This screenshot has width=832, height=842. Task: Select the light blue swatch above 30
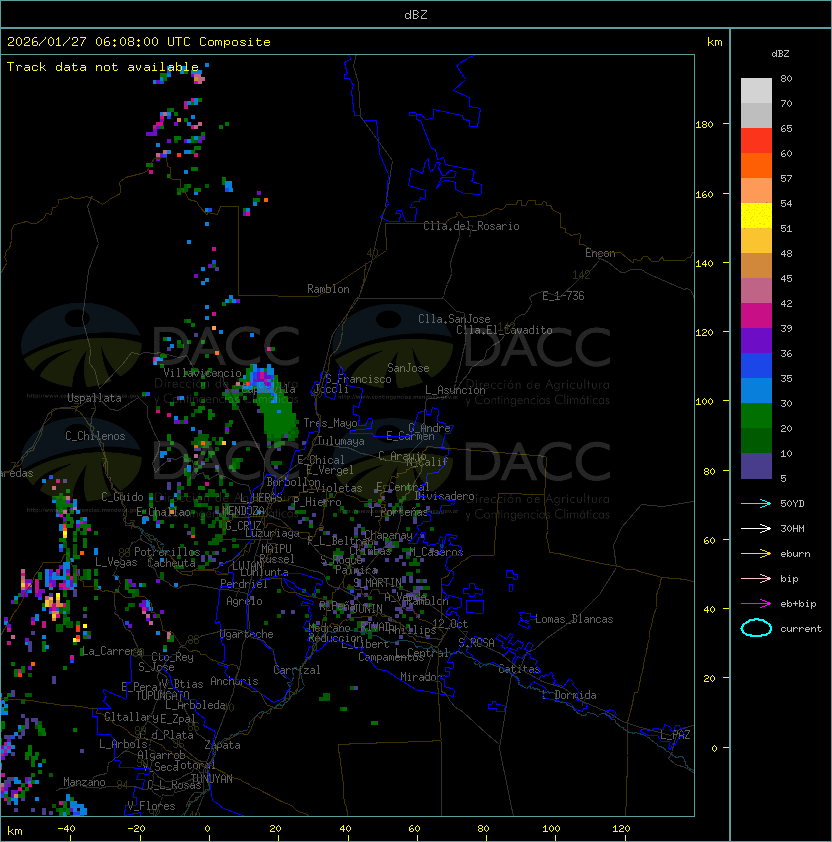(756, 391)
